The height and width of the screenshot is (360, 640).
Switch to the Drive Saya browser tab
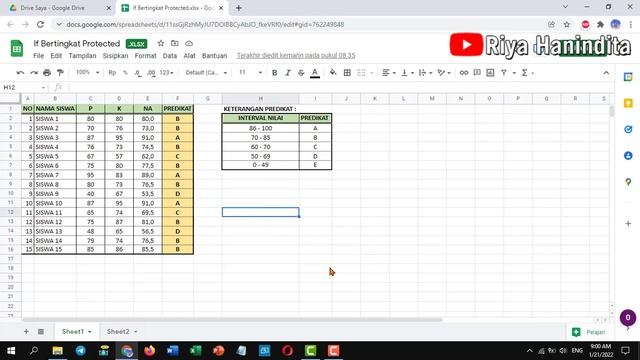60,8
